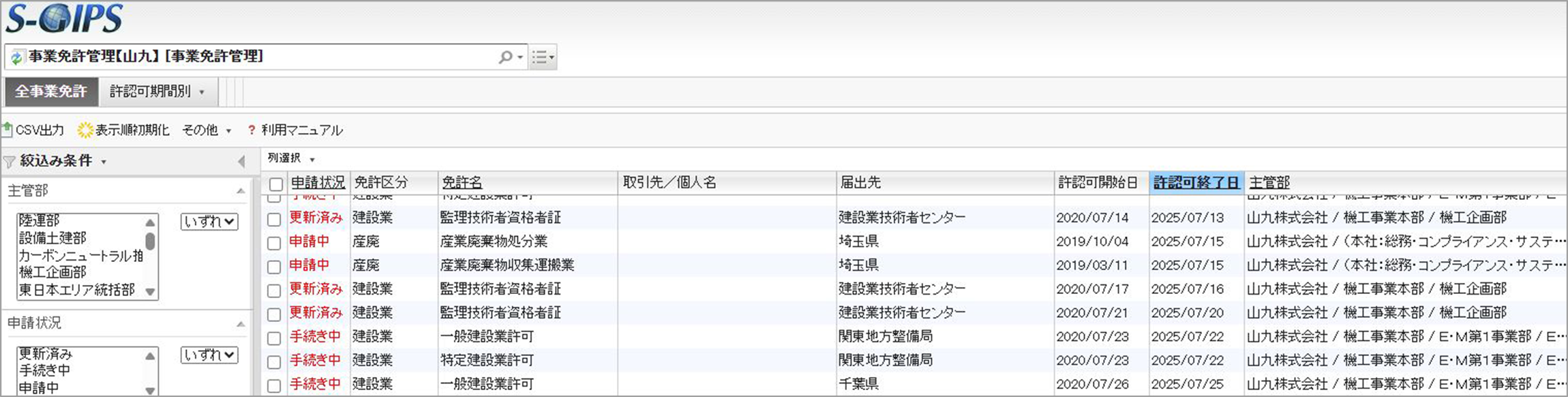Click the 主管部 listbox scrollbar thumb
The image size is (1568, 397).
pos(150,241)
